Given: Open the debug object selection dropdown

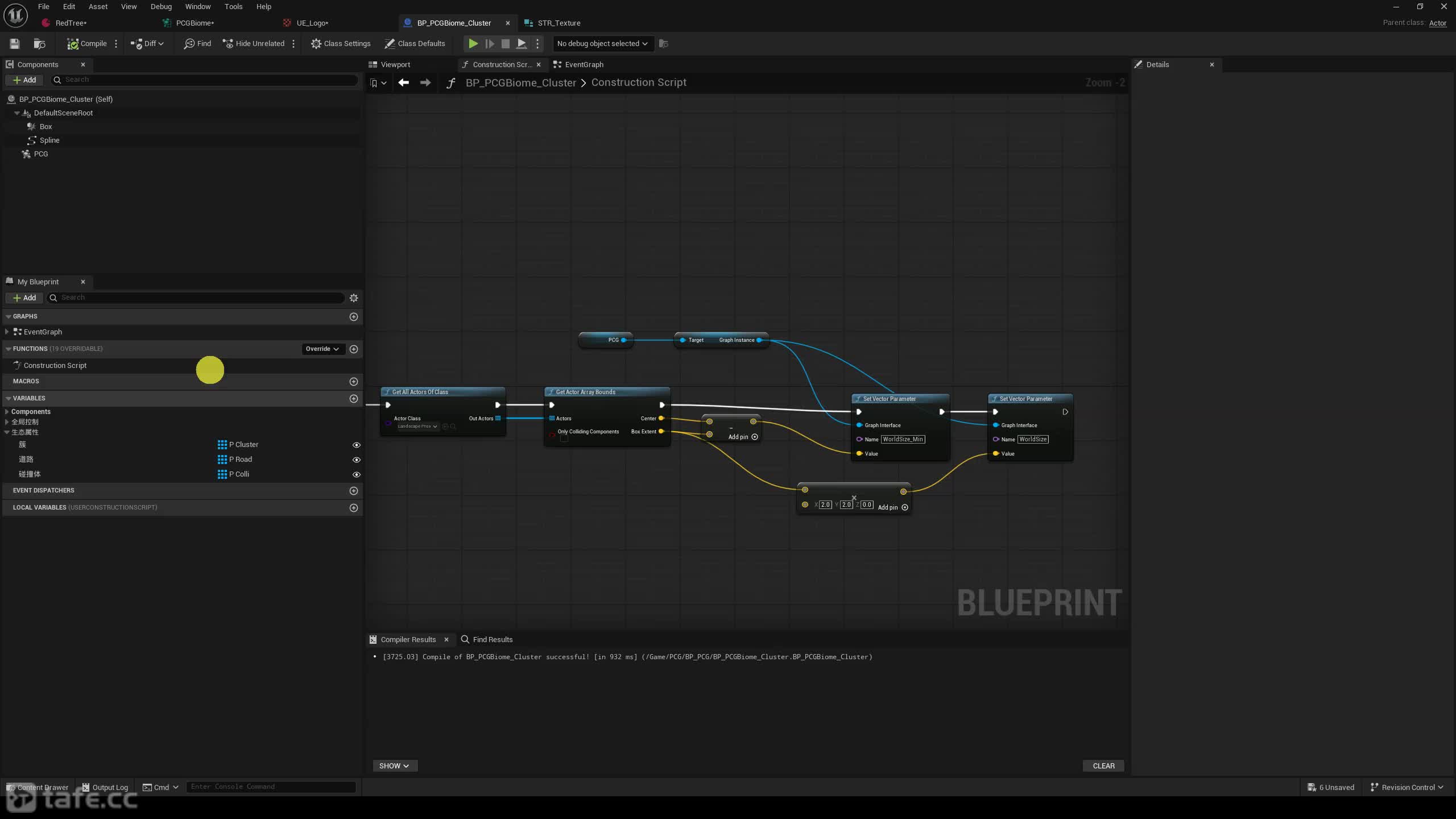Looking at the screenshot, I should tap(602, 44).
